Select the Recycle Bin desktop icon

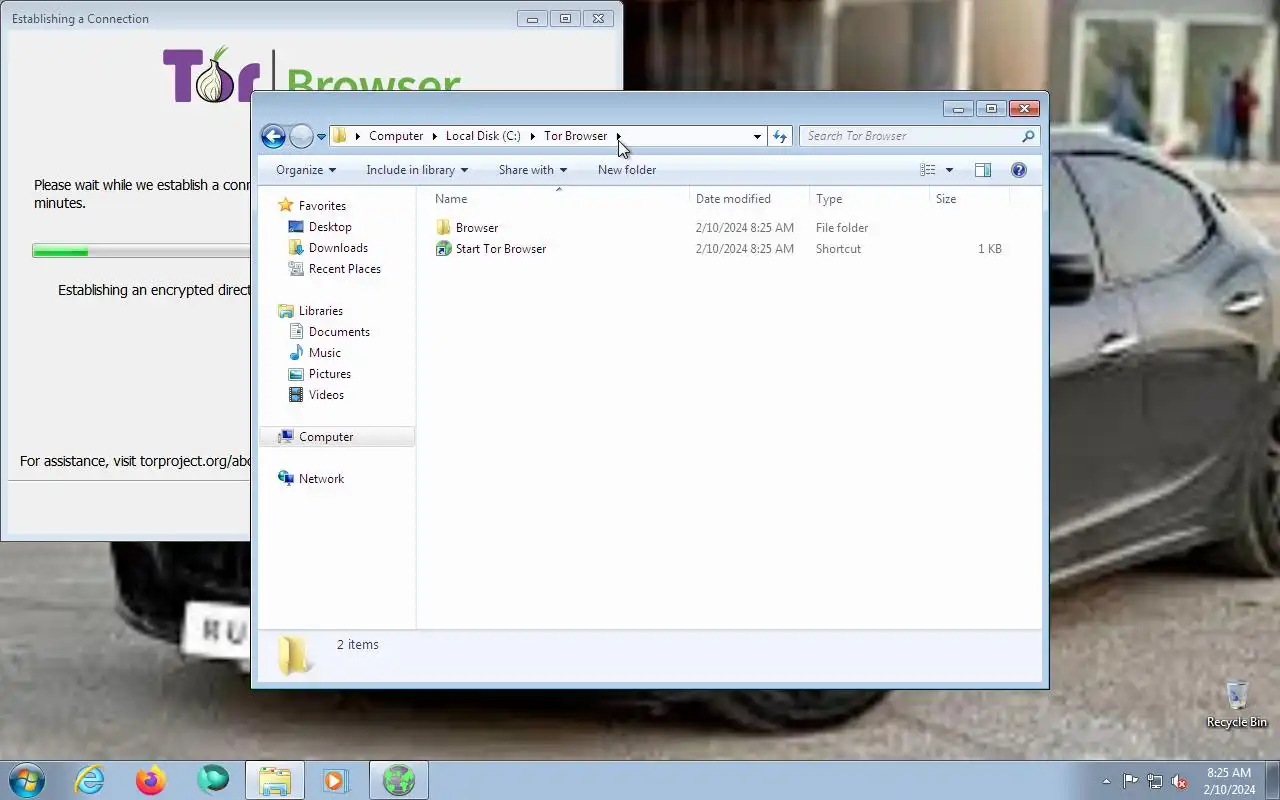1237,704
